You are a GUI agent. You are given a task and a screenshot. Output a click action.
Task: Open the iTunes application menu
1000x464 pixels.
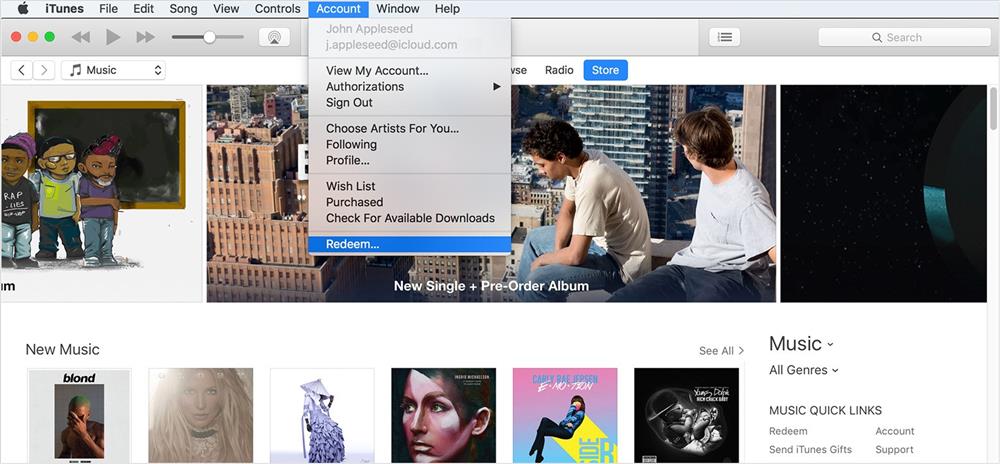pyautogui.click(x=64, y=9)
